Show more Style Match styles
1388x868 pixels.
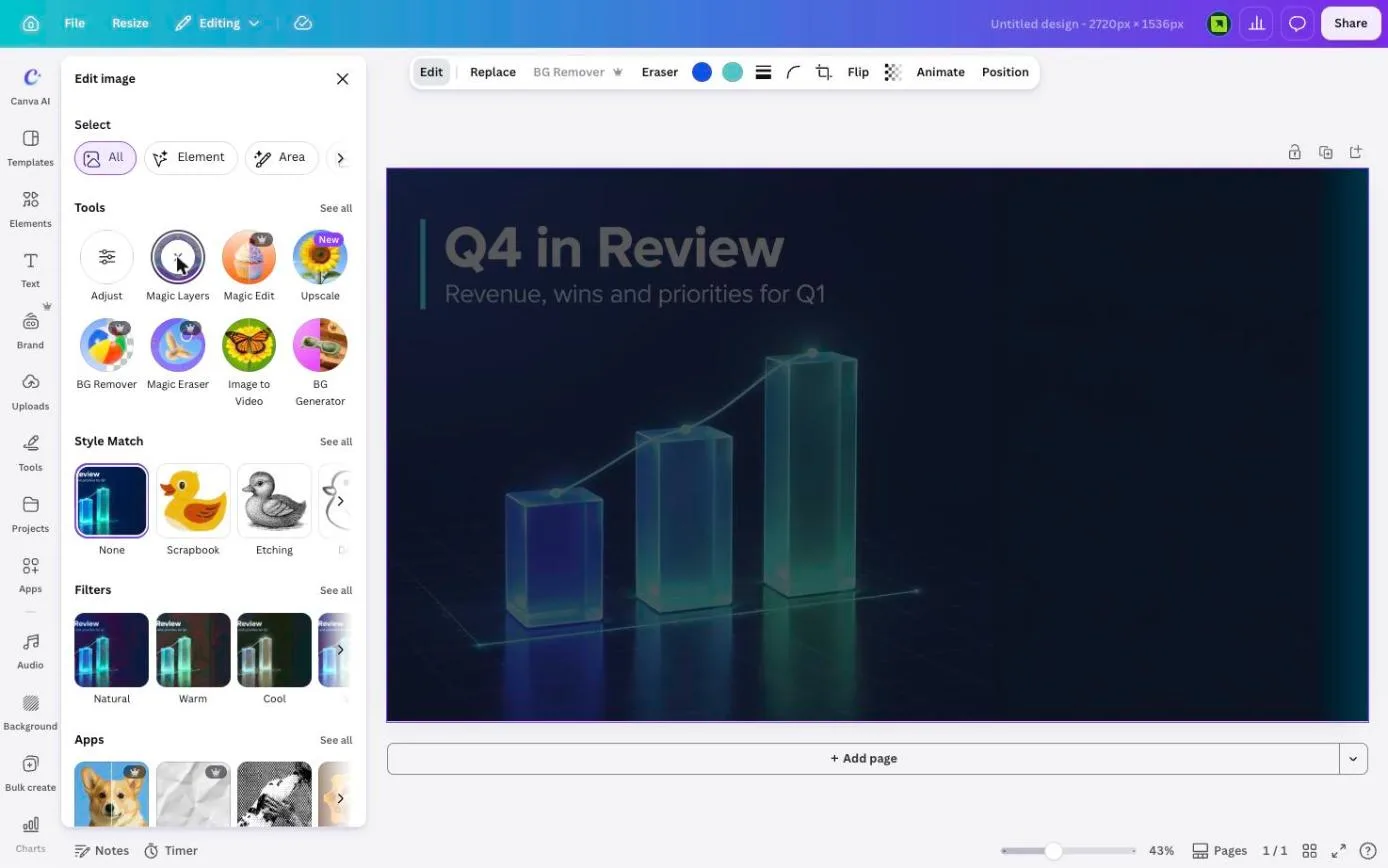tap(340, 501)
